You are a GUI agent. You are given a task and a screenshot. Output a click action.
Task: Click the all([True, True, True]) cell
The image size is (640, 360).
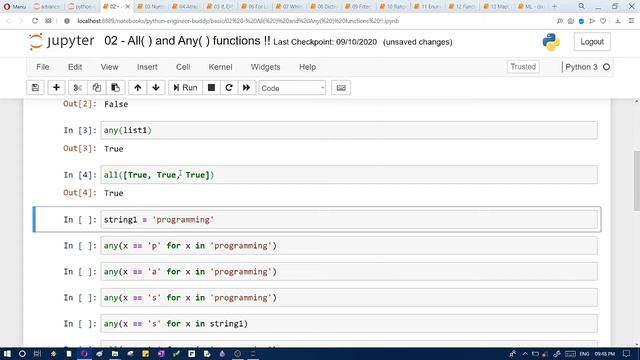[x=349, y=175]
